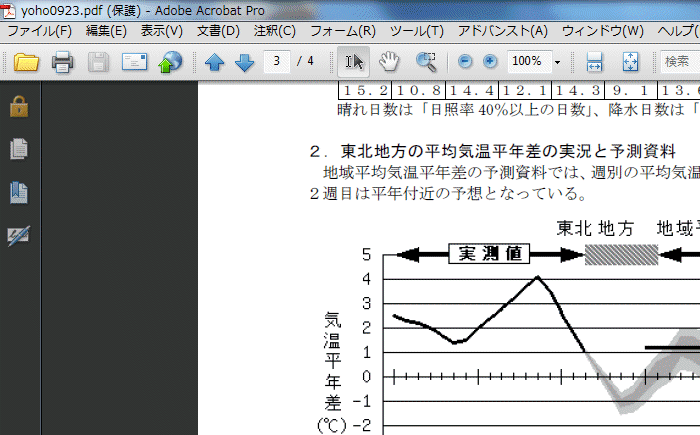Click the zoom out minus button

(465, 62)
